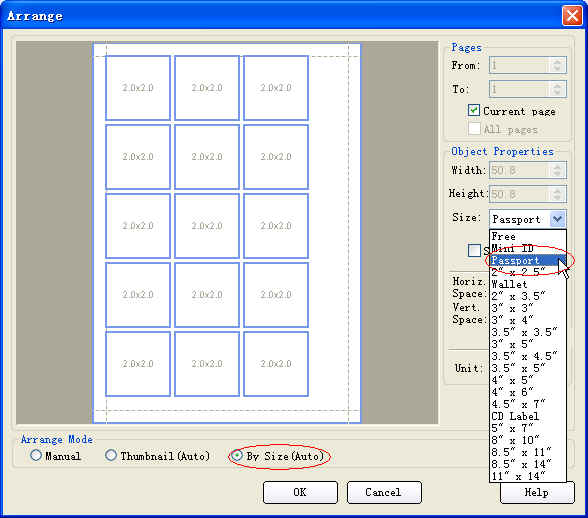Click the Cancel button
Viewport: 588px width, 518px height.
pos(384,492)
